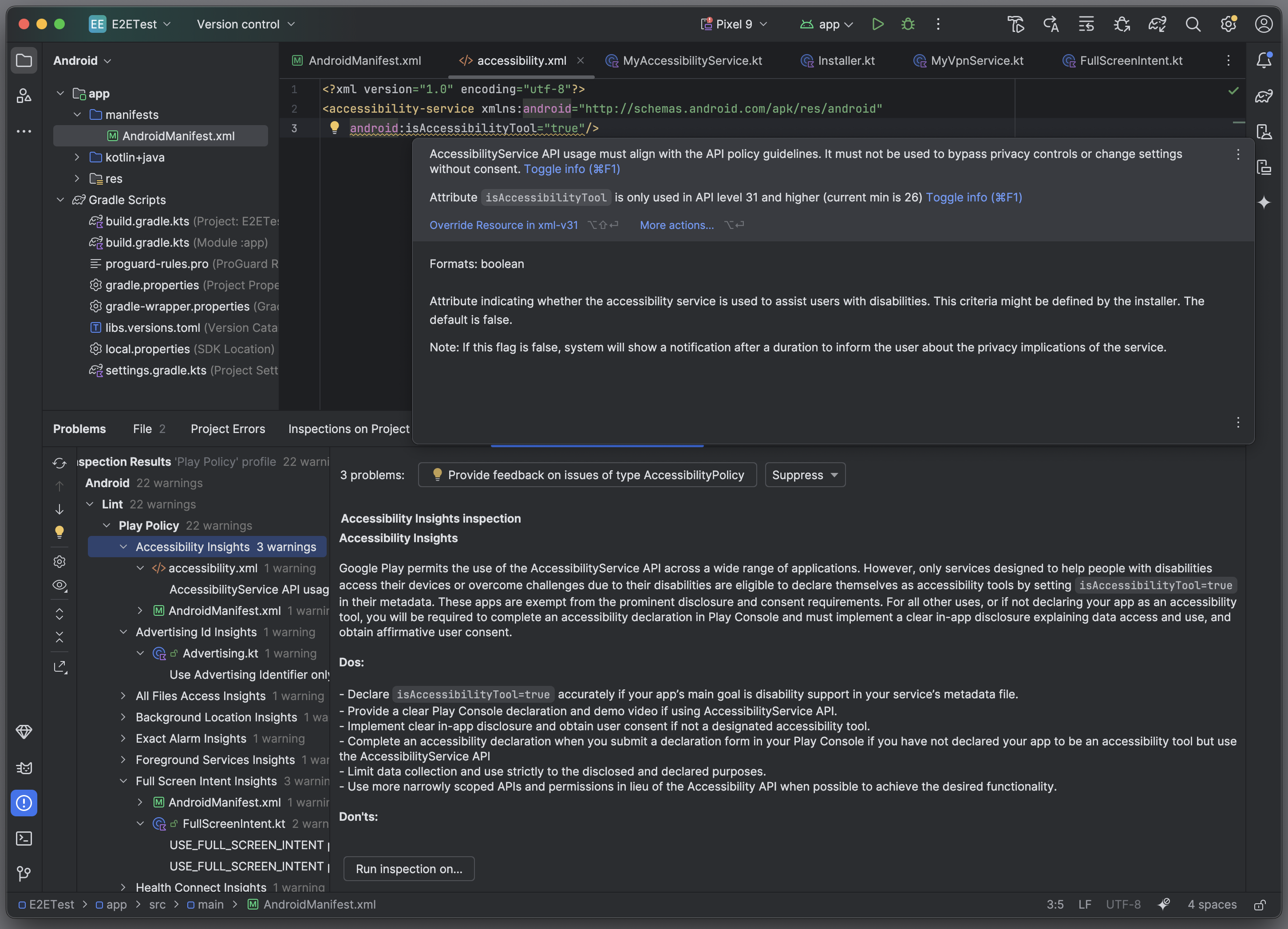The image size is (1288, 929).
Task: Switch to FullScreenIntent.kt editor tab
Action: [x=1123, y=60]
